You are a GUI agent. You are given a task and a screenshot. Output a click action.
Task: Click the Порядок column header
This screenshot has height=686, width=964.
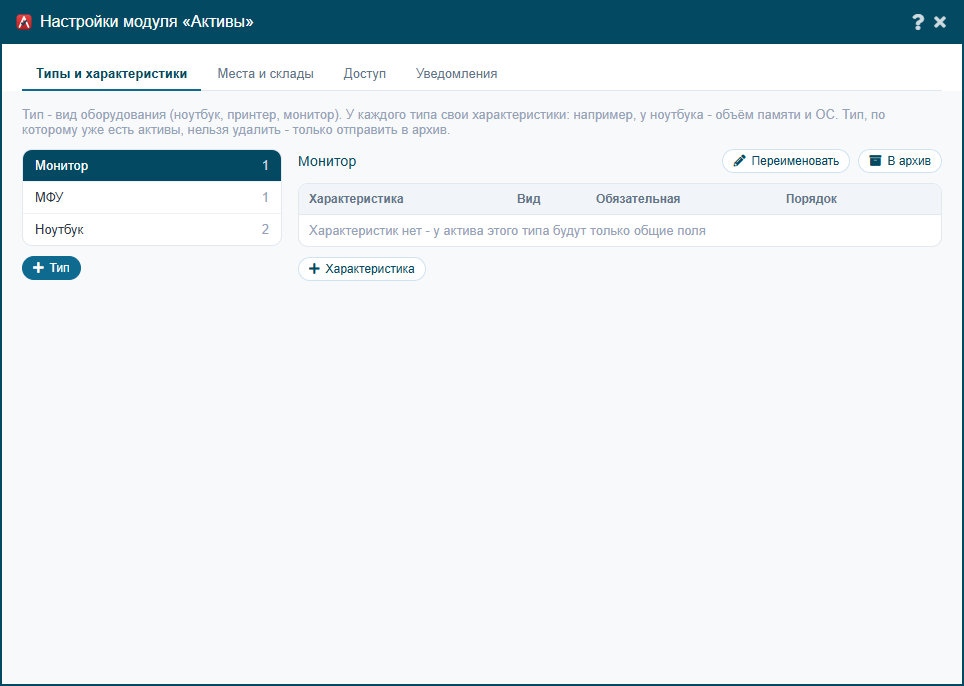811,199
